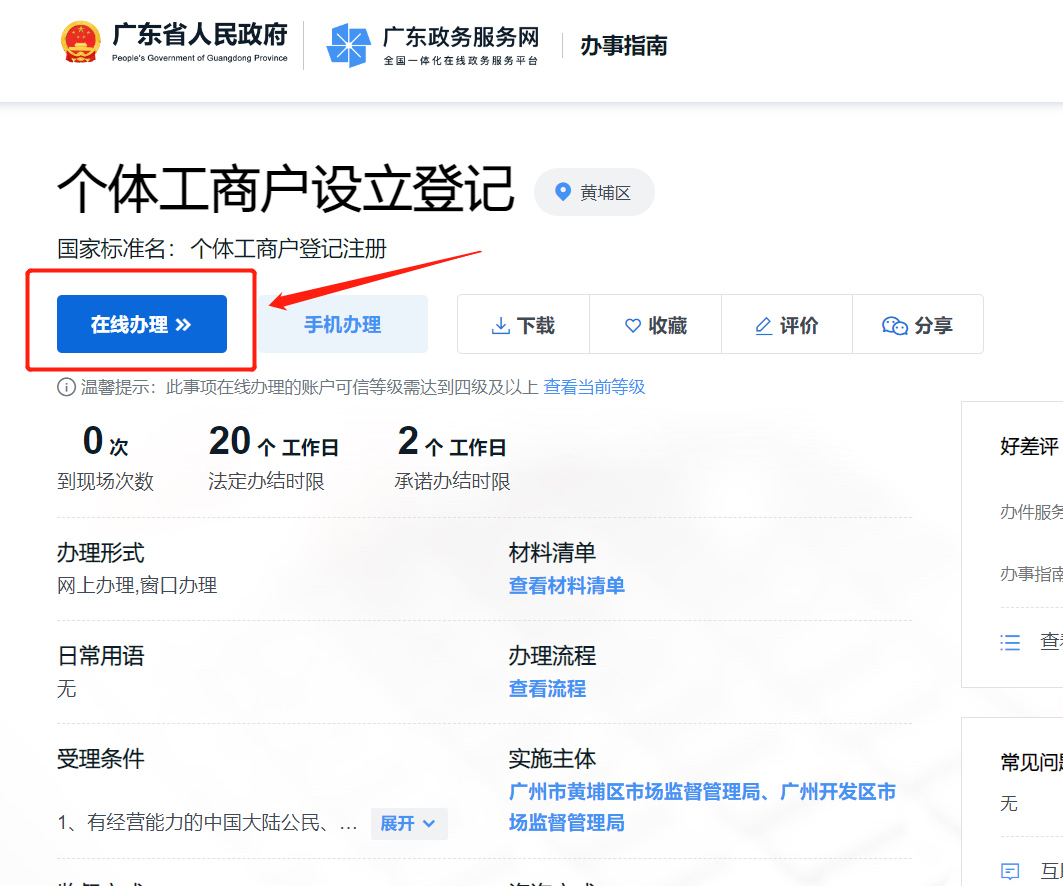Click the pencil icon to rate (评价)

763,323
